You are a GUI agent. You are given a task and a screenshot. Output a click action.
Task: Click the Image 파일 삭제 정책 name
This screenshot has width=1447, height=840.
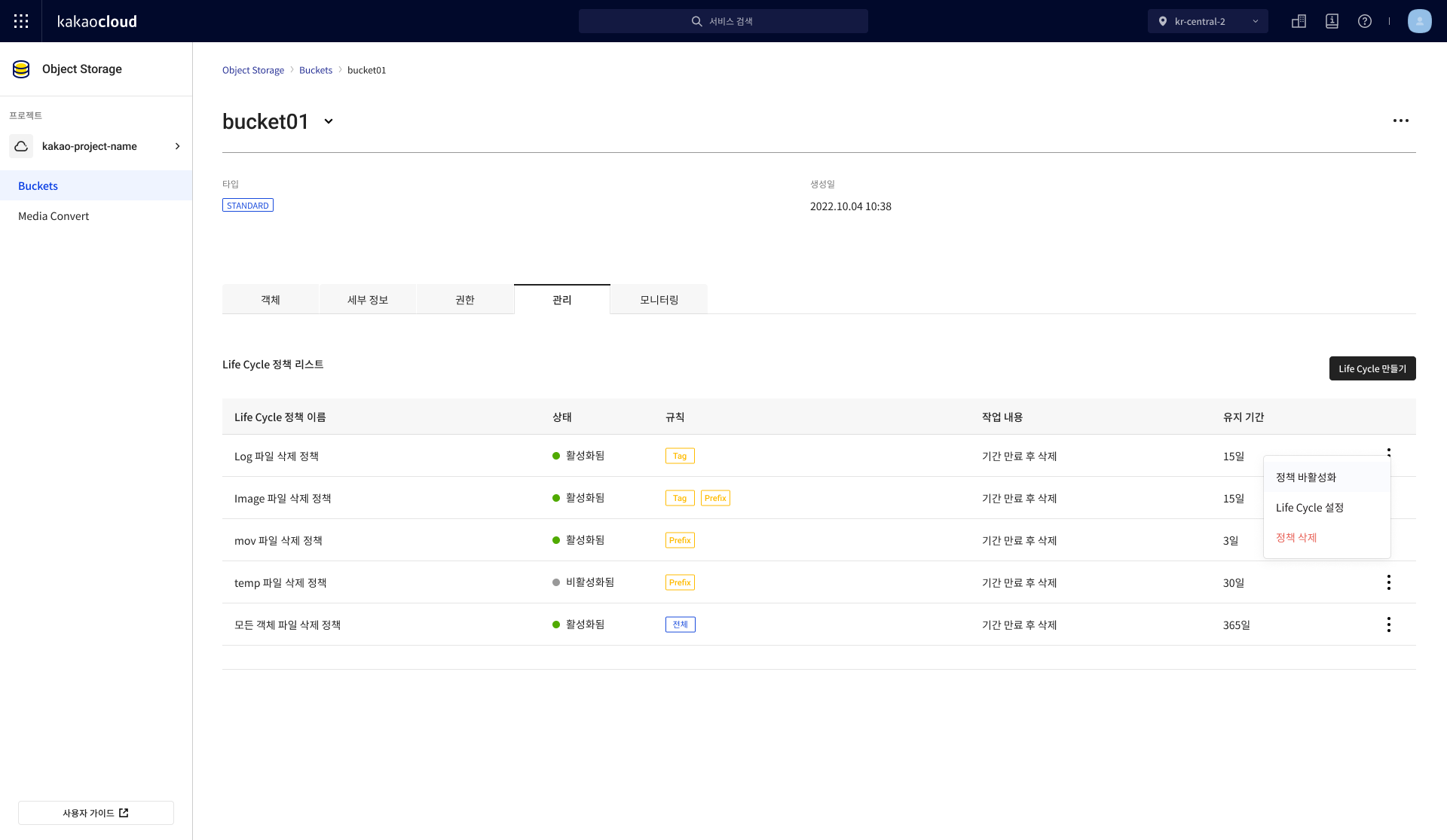[x=283, y=498]
